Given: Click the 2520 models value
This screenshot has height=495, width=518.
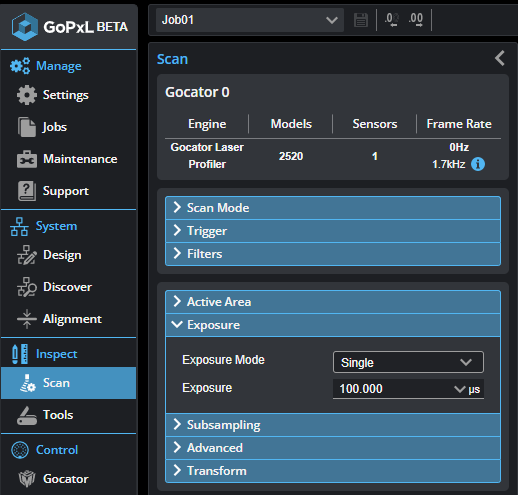Looking at the screenshot, I should (291, 156).
